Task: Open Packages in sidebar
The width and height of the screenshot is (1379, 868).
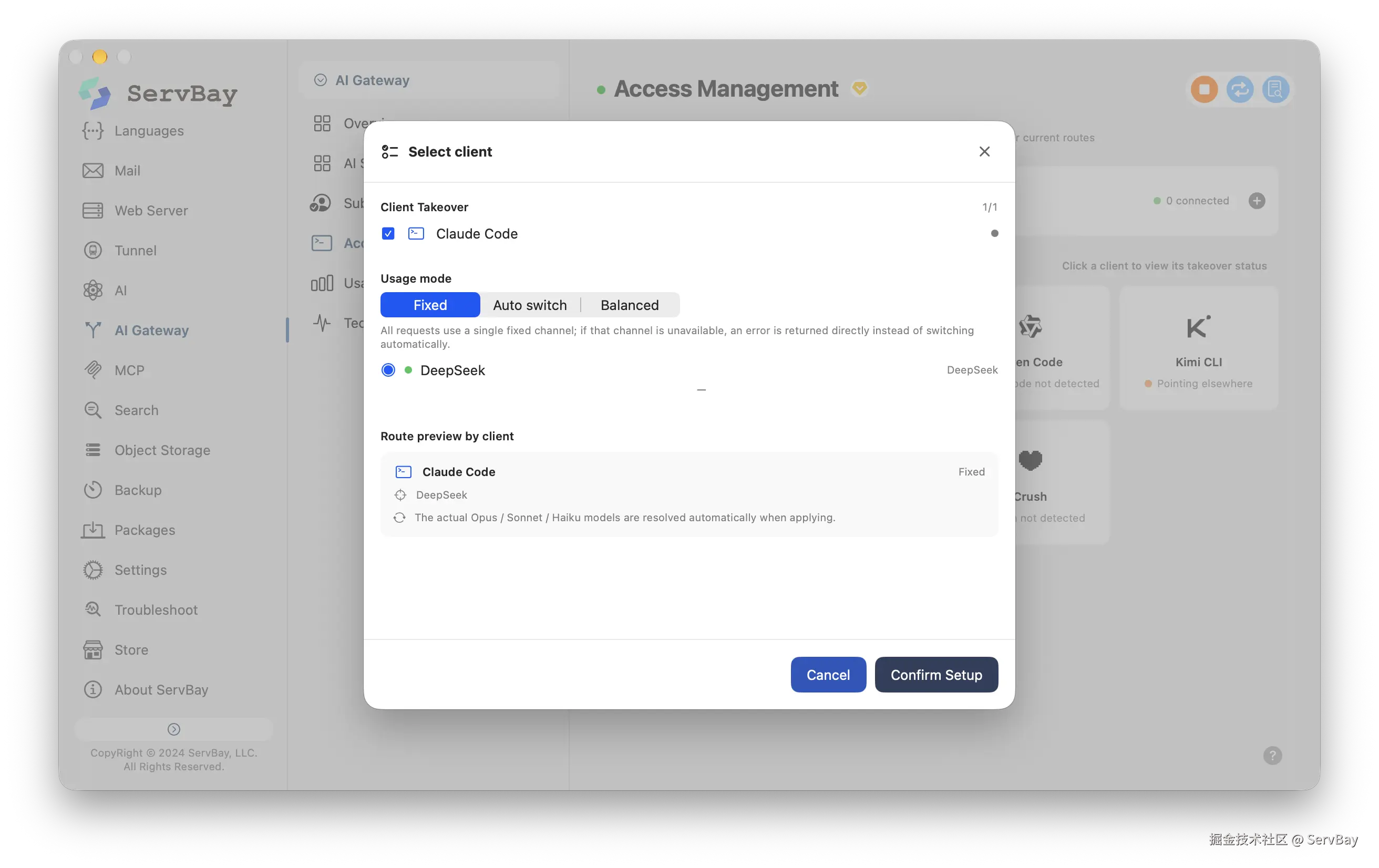Action: click(x=128, y=530)
